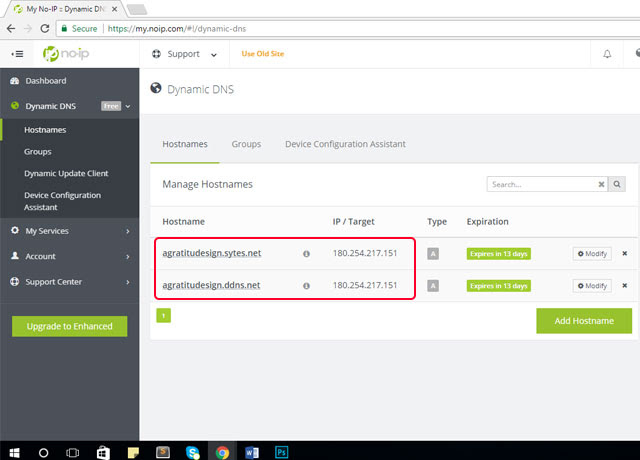Click type A badge for sytes.net row
Viewport: 640px width, 460px height.
[x=433, y=253]
